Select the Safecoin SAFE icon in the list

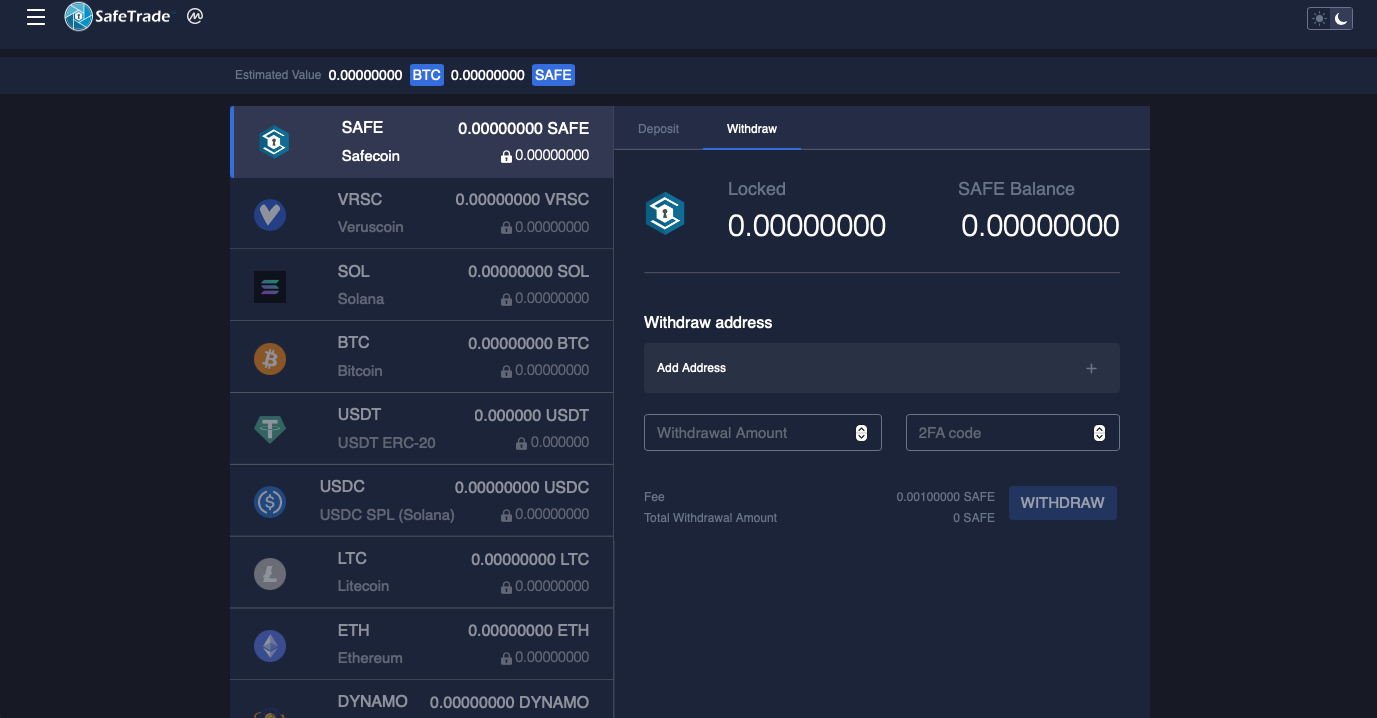(x=273, y=141)
